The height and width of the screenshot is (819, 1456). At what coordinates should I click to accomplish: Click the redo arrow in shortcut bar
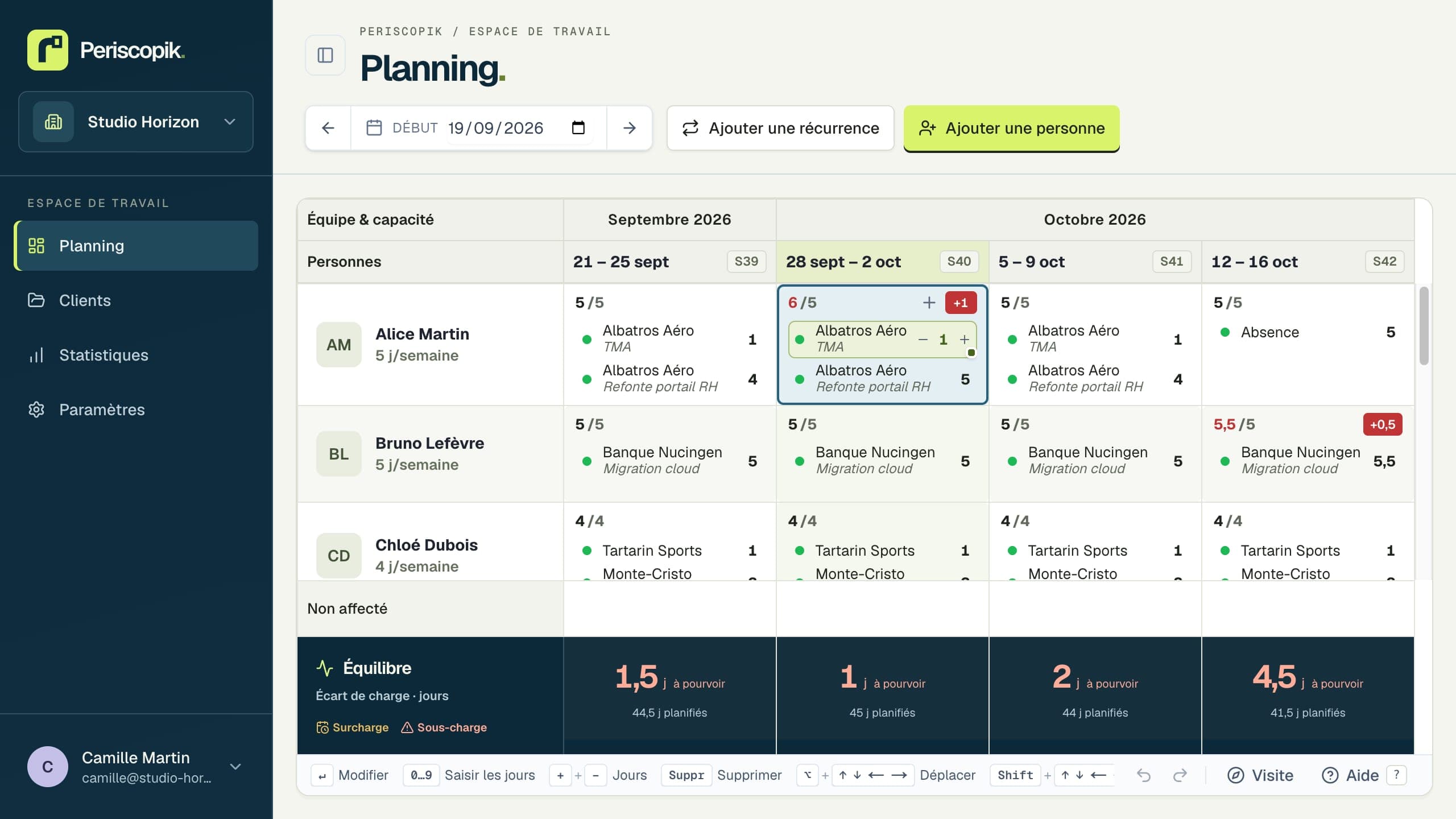[1180, 775]
